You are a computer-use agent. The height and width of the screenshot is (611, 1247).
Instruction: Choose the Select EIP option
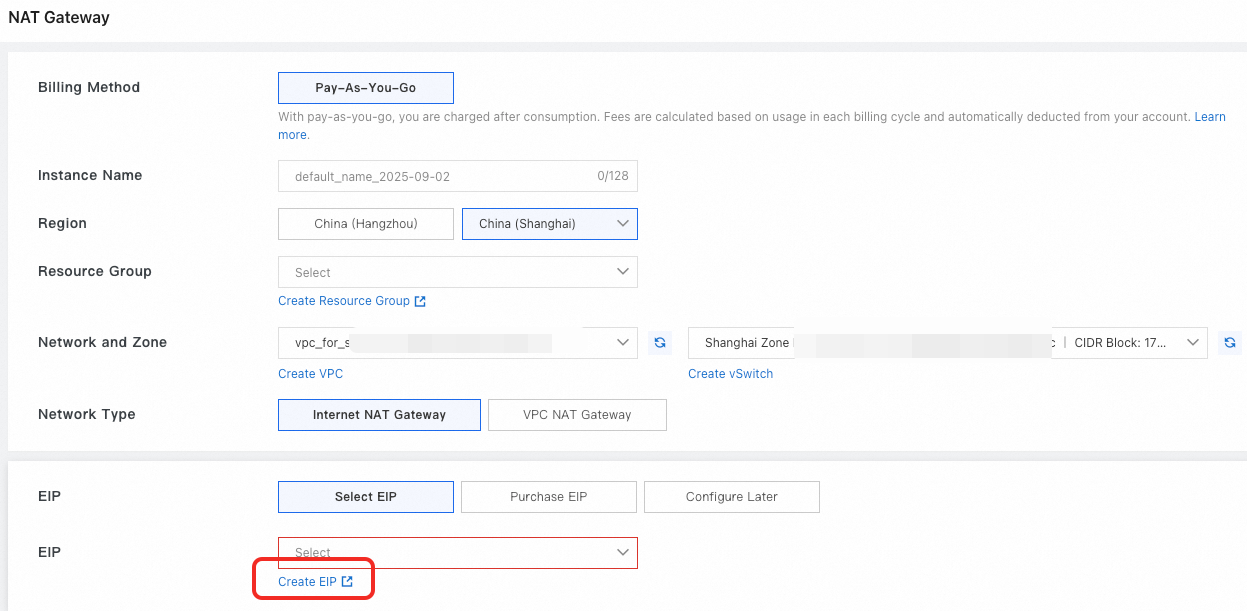pyautogui.click(x=365, y=497)
